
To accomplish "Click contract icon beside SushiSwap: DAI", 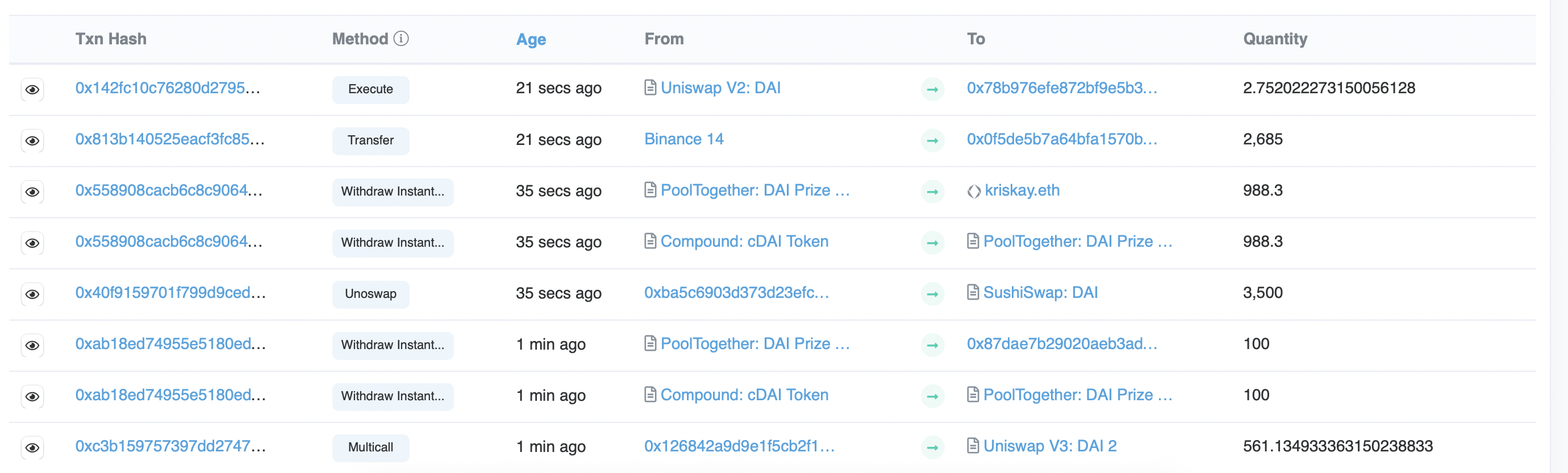I will pyautogui.click(x=973, y=292).
